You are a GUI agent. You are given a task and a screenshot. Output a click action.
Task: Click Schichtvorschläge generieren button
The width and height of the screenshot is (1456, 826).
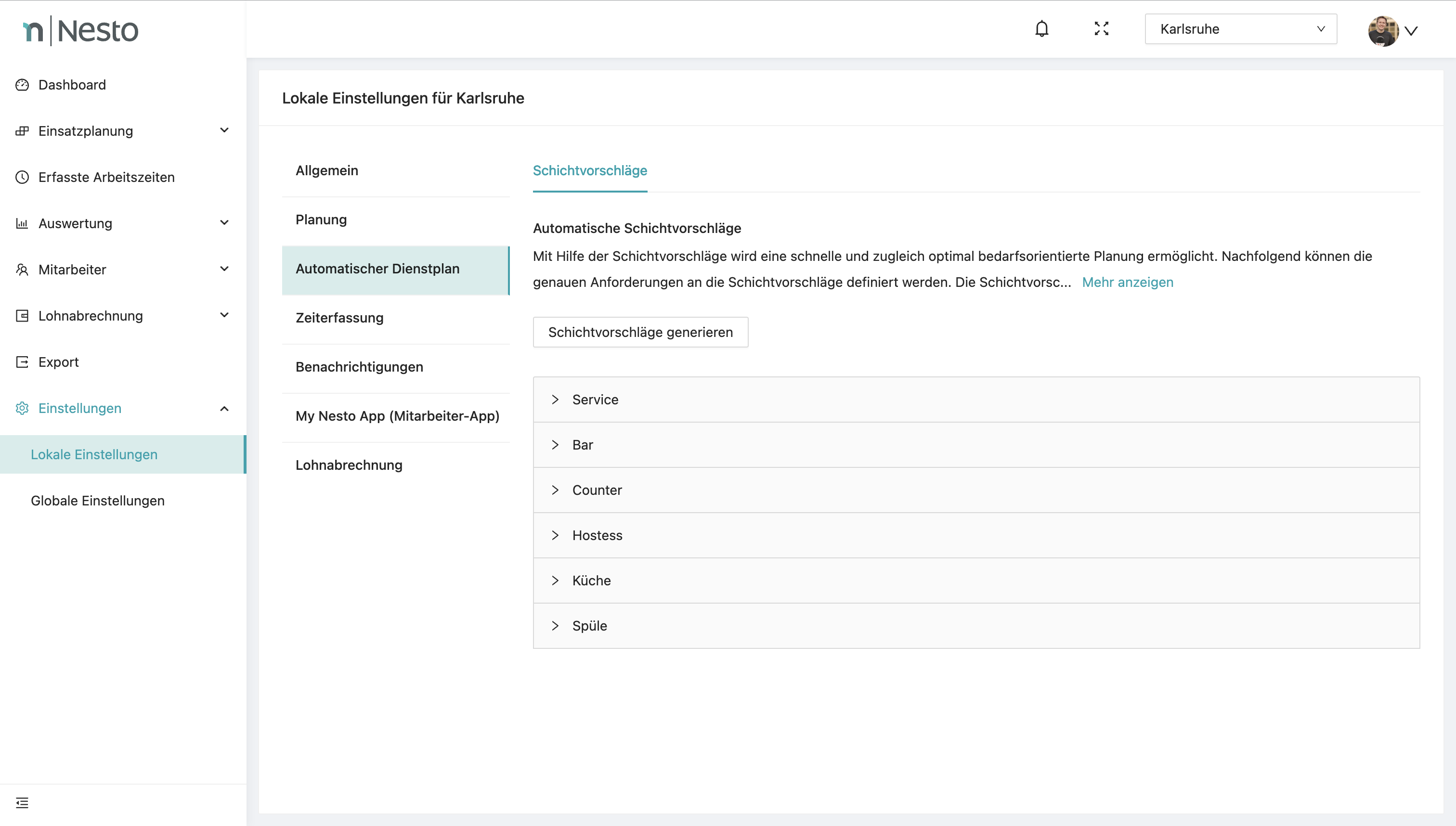point(640,332)
